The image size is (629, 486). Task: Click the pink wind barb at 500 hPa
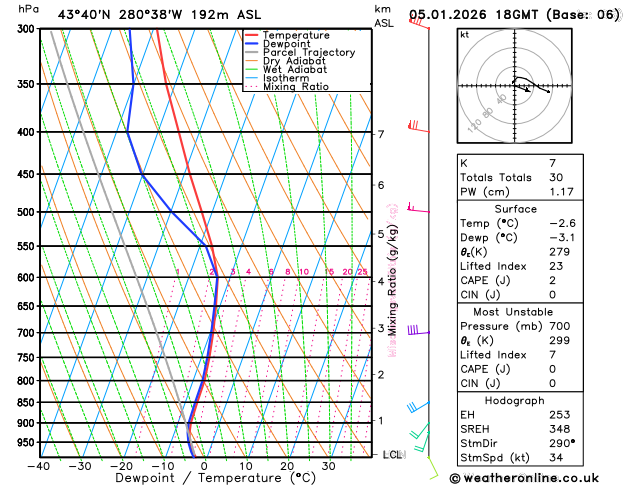(x=418, y=208)
